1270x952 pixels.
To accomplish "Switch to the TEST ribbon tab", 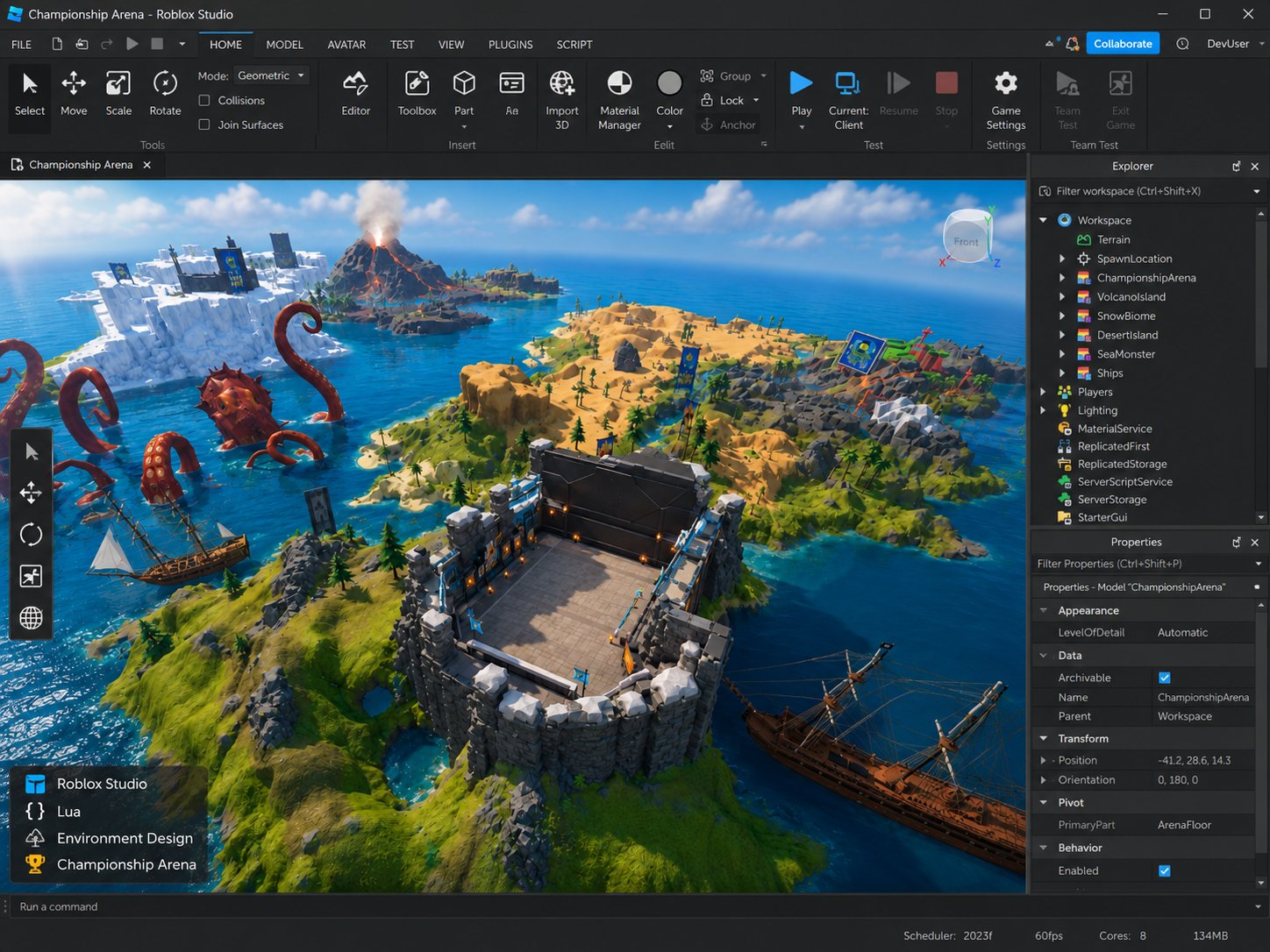I will pos(402,44).
